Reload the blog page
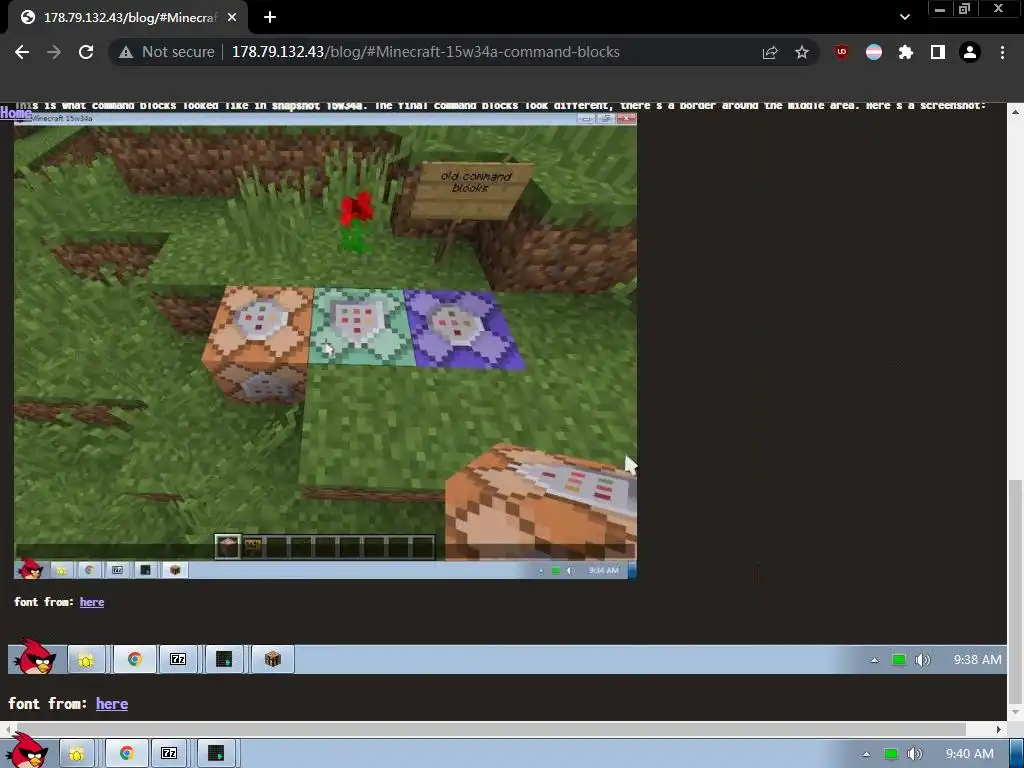The width and height of the screenshot is (1024, 768). [86, 52]
